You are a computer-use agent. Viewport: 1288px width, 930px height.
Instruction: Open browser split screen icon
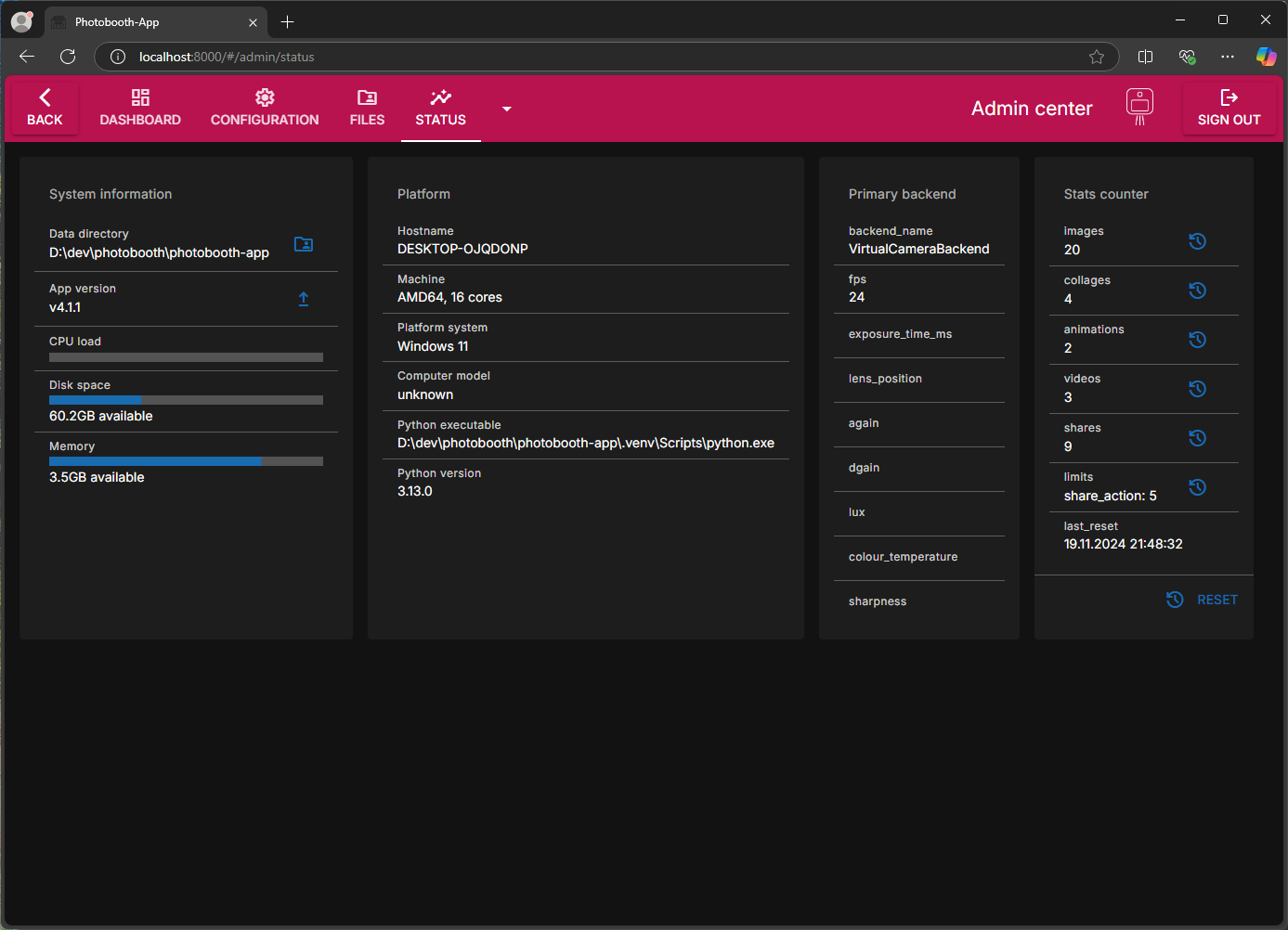[1146, 57]
